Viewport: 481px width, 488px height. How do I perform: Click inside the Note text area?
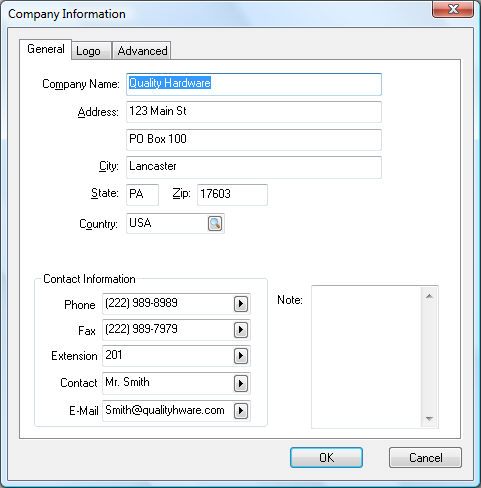[x=367, y=357]
